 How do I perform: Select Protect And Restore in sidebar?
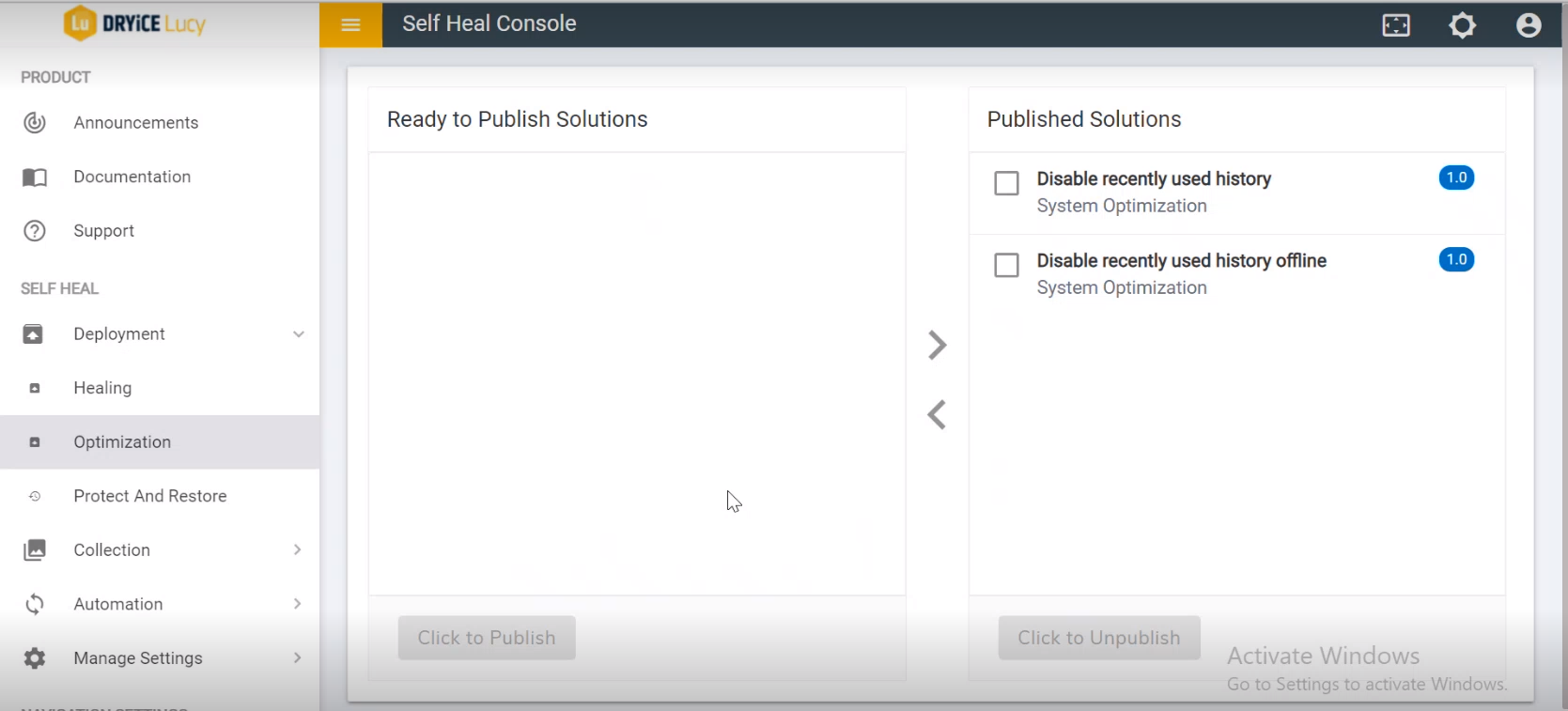(150, 496)
